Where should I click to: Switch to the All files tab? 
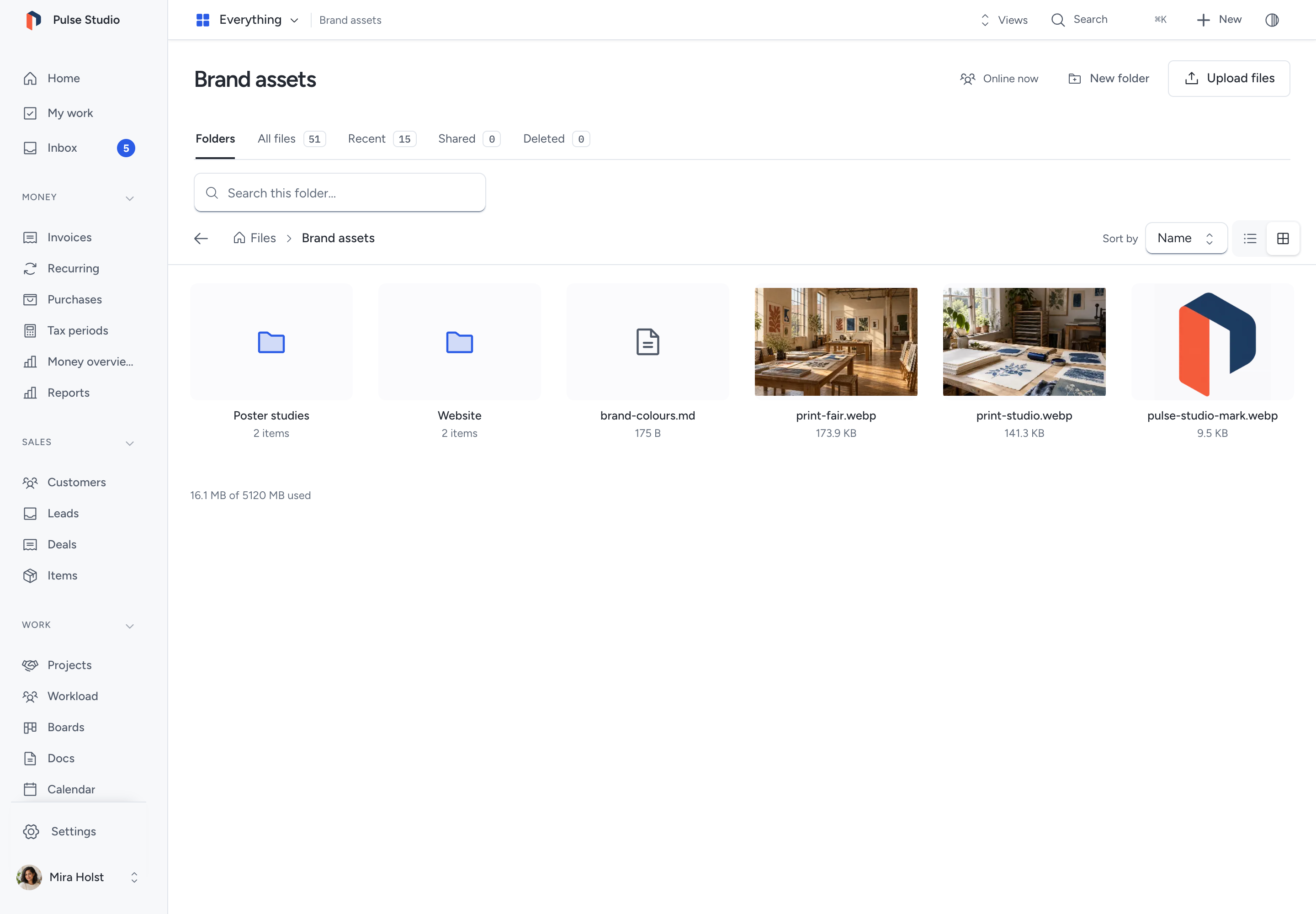[292, 138]
